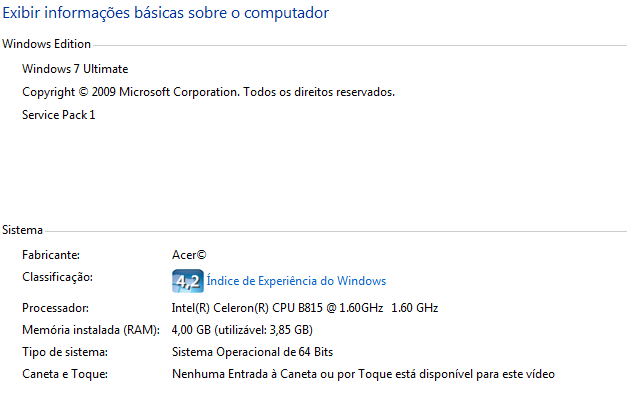Image resolution: width=627 pixels, height=399 pixels.
Task: Click the Tipo de sistema label
Action: [x=65, y=352]
